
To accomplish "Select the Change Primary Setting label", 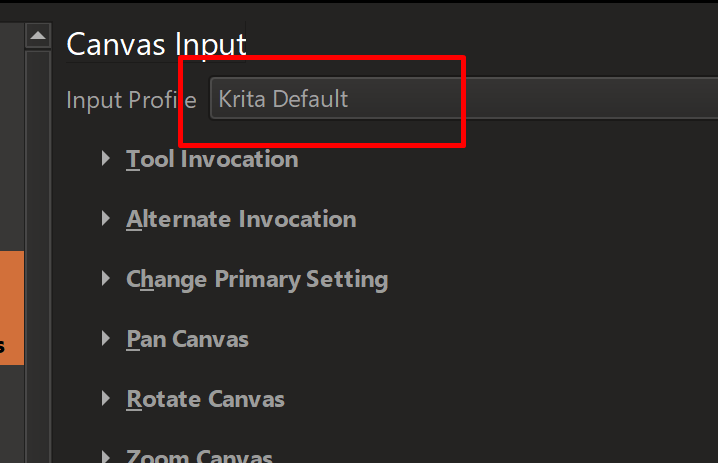I will click(257, 279).
